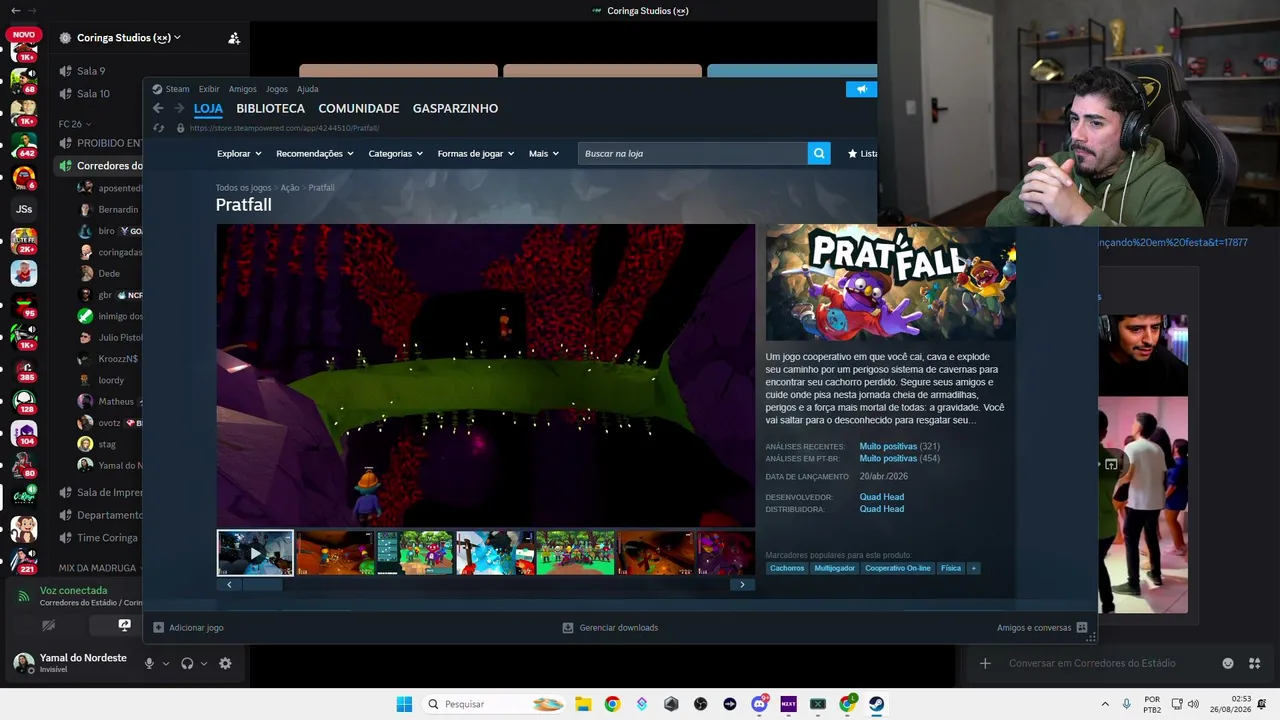Go back in the Steam store browser
The image size is (1280, 720).
point(158,108)
